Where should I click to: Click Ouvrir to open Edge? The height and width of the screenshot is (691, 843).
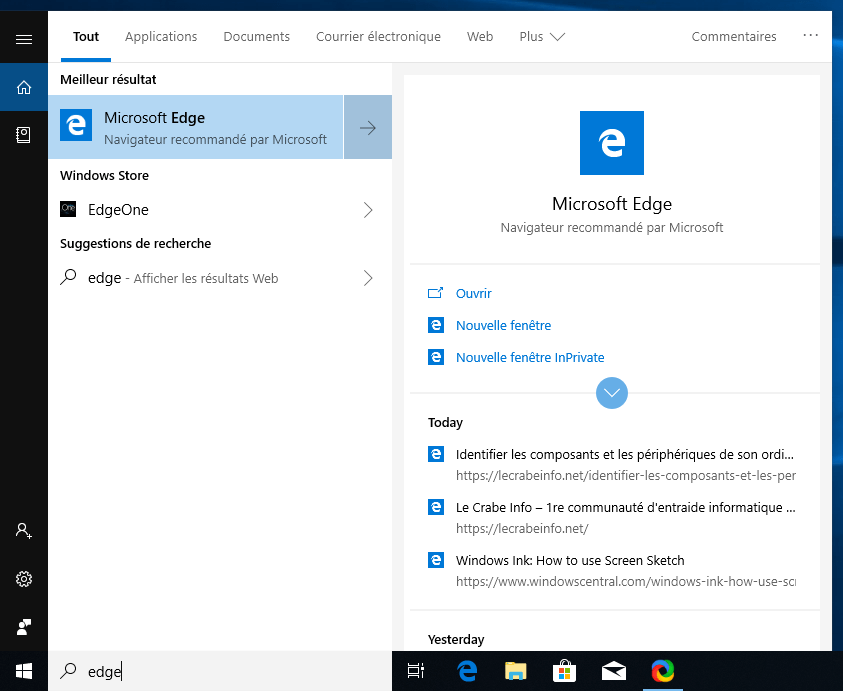473,293
